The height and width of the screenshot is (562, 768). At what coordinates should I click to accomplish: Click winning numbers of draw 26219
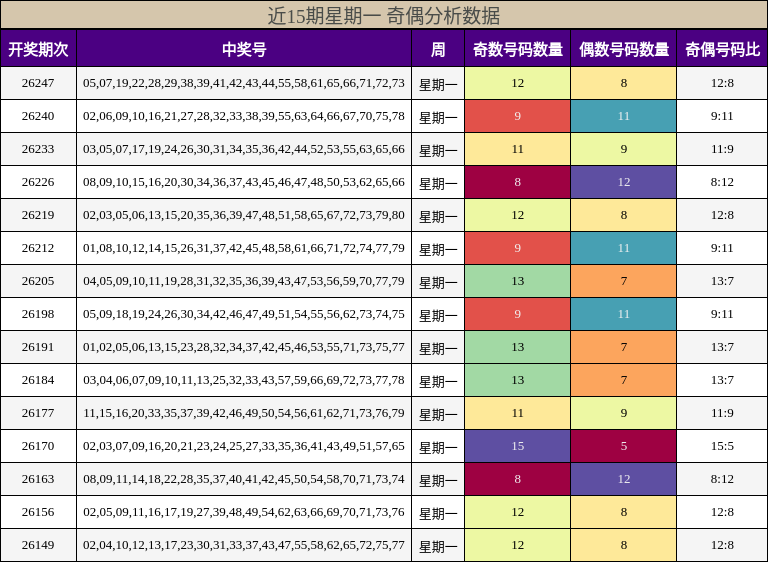point(244,216)
